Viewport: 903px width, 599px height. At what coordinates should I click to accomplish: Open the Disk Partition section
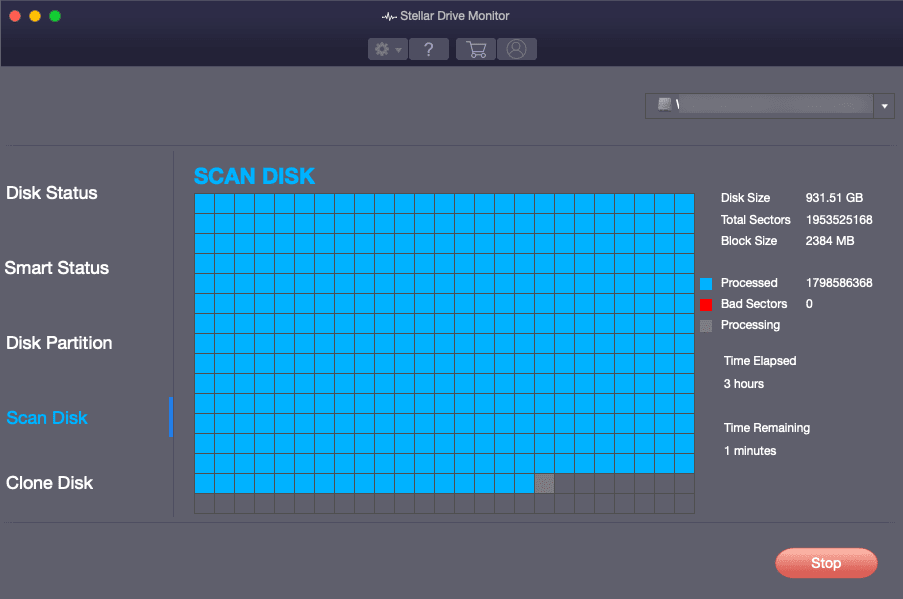[x=59, y=342]
